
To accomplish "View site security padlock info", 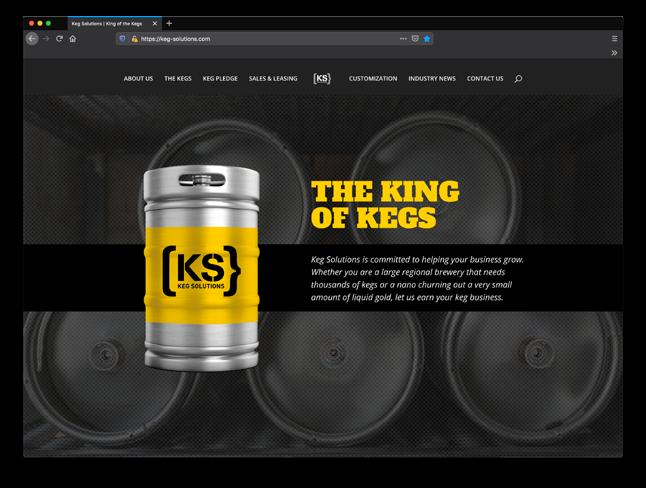I will pos(134,39).
